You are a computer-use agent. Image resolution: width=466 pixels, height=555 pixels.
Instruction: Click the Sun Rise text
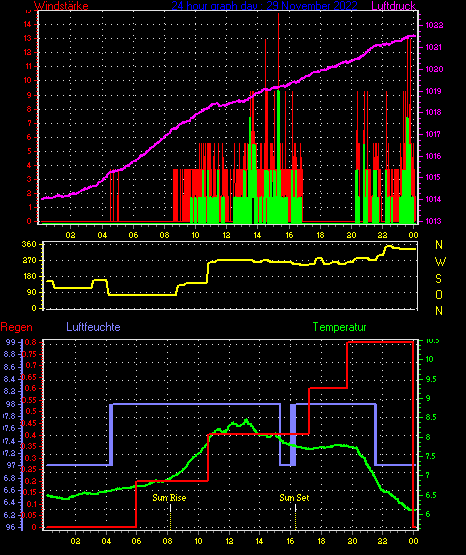click(x=169, y=498)
